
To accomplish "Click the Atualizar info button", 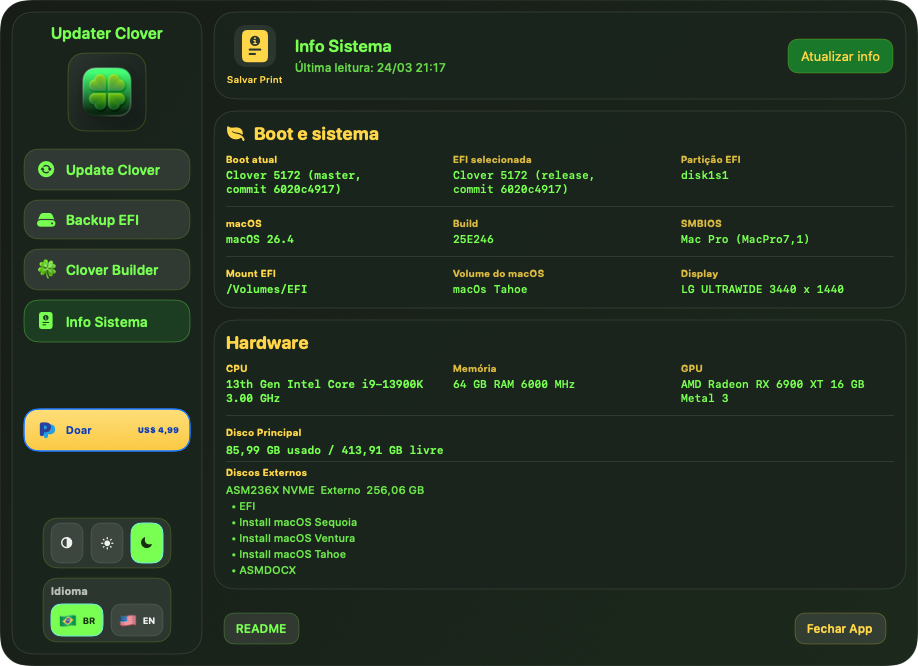I will [x=840, y=56].
